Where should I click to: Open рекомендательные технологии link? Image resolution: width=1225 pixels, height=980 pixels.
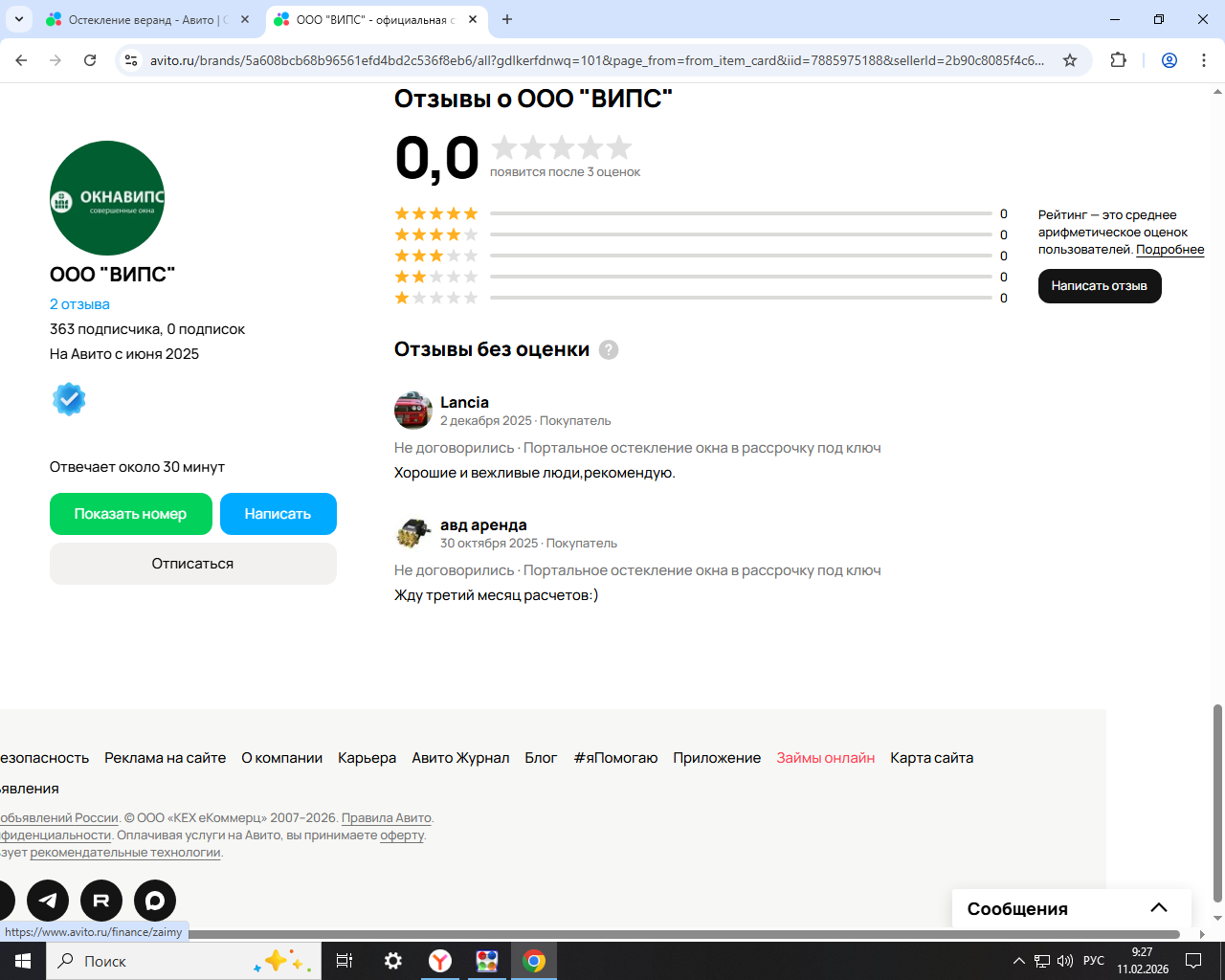tap(125, 853)
